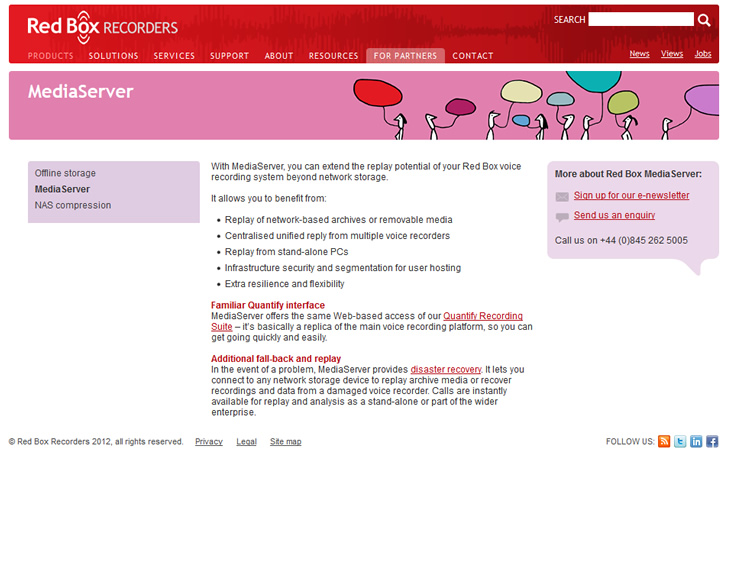Open the Facebook icon in footer

click(712, 441)
